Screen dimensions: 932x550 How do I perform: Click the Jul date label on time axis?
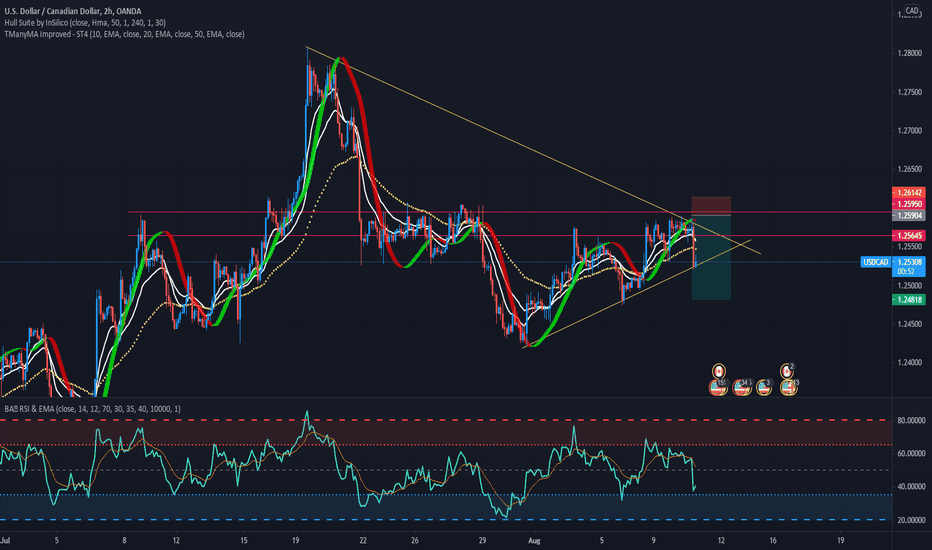tap(6, 540)
